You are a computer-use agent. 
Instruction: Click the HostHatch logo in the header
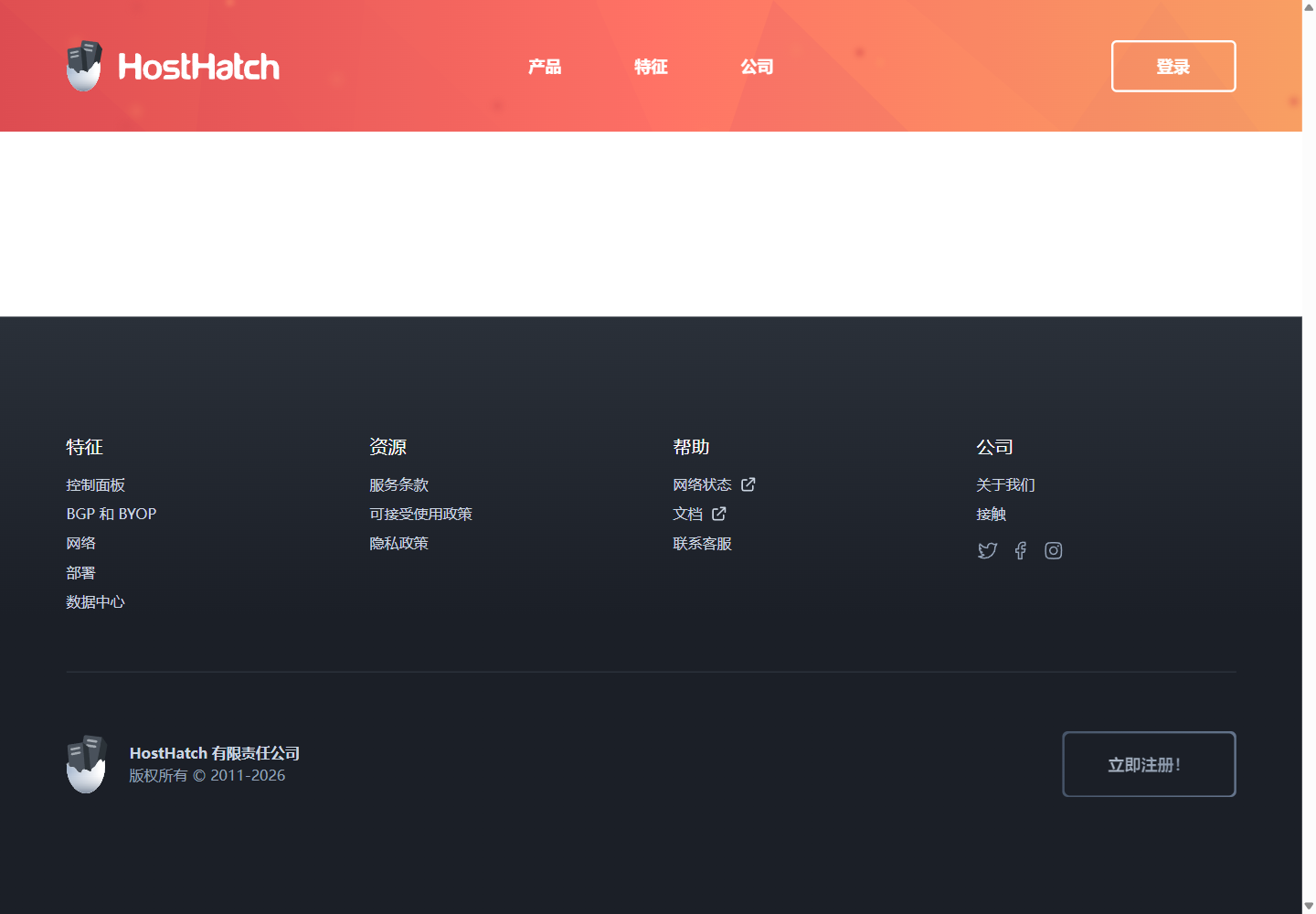pyautogui.click(x=173, y=66)
